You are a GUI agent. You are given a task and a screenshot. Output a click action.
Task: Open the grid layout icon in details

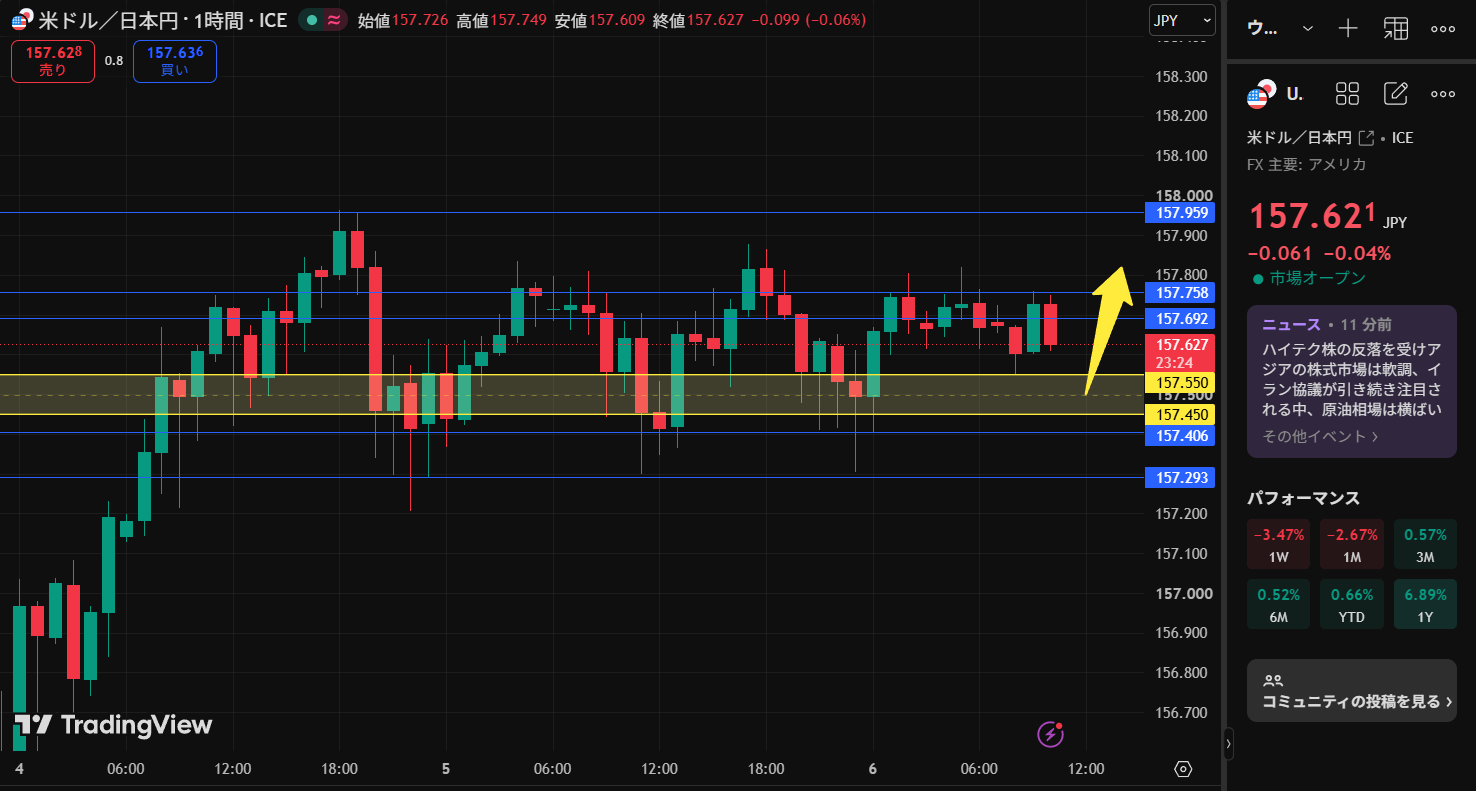(1348, 94)
